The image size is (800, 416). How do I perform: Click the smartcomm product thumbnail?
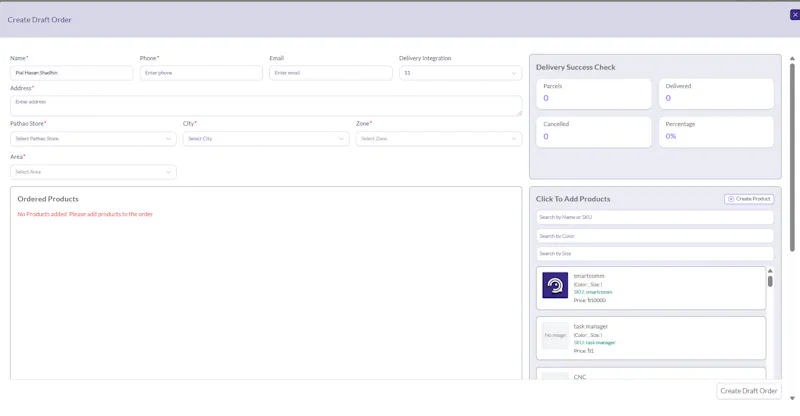pos(555,285)
